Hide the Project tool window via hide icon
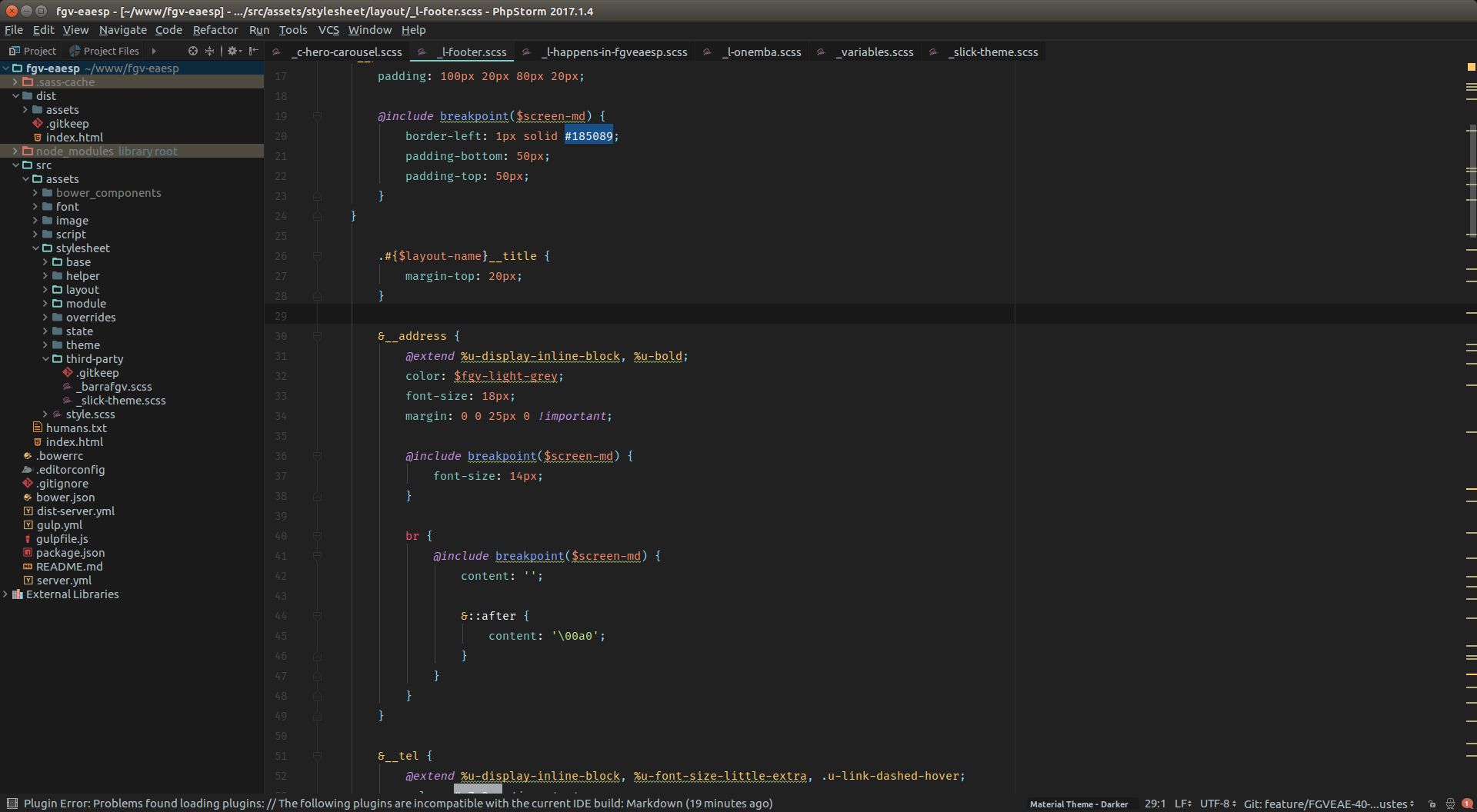This screenshot has height=812, width=1477. point(255,51)
